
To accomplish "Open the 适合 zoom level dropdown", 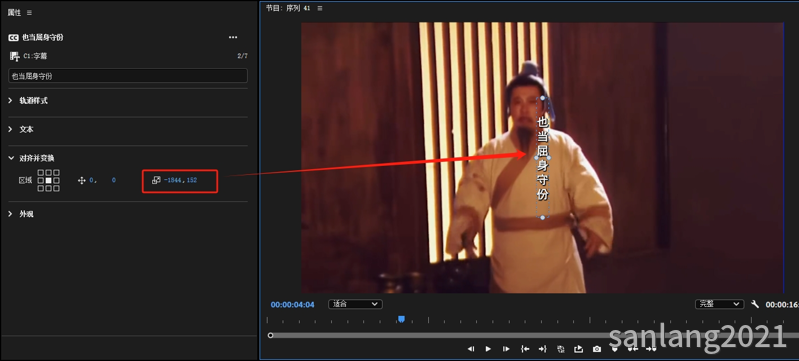I will click(x=355, y=304).
